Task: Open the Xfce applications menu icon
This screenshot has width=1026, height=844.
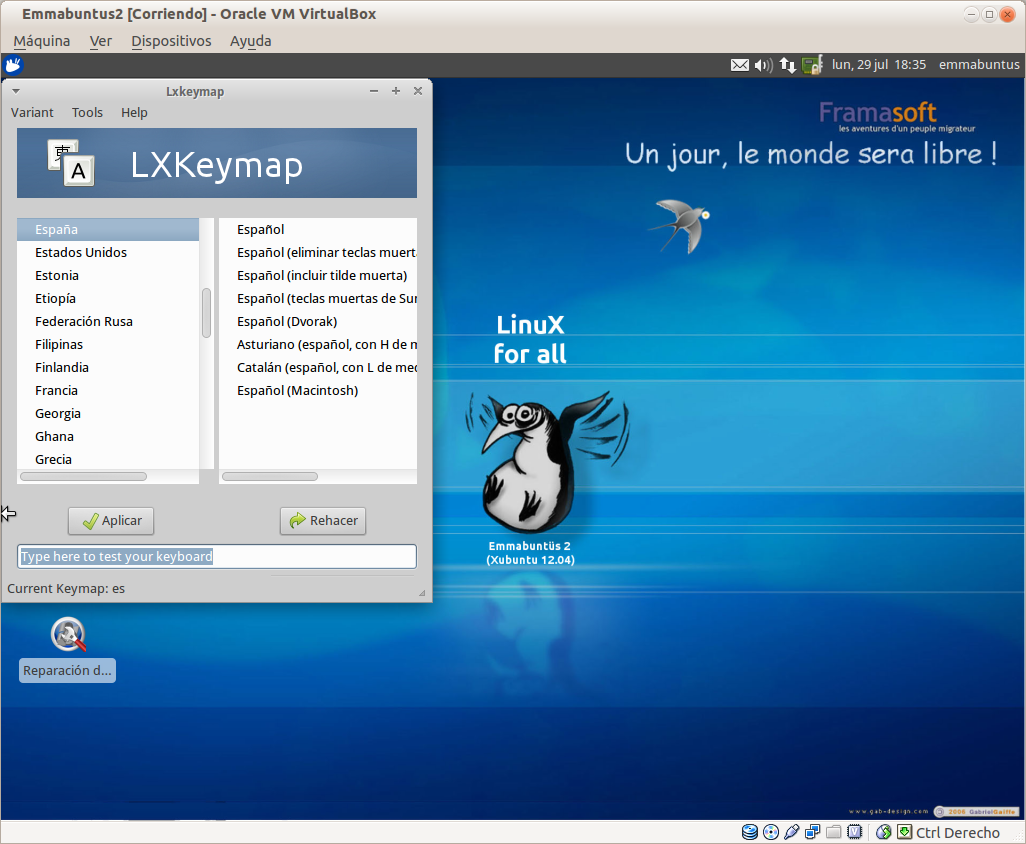Action: click(x=13, y=65)
